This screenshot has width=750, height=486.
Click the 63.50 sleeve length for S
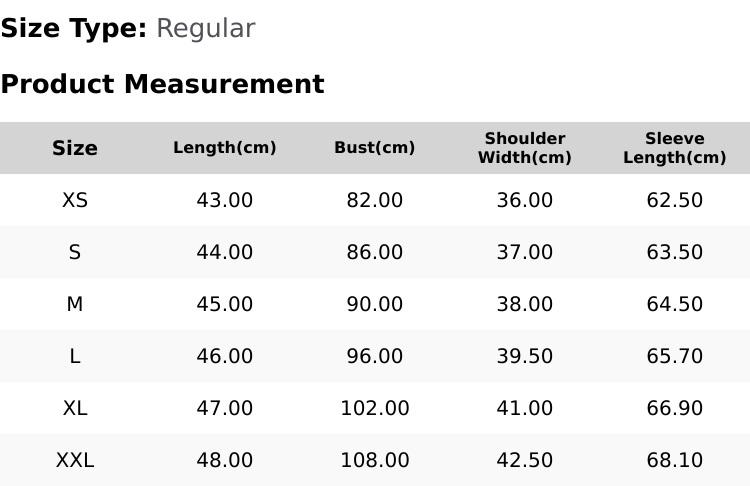coord(674,252)
